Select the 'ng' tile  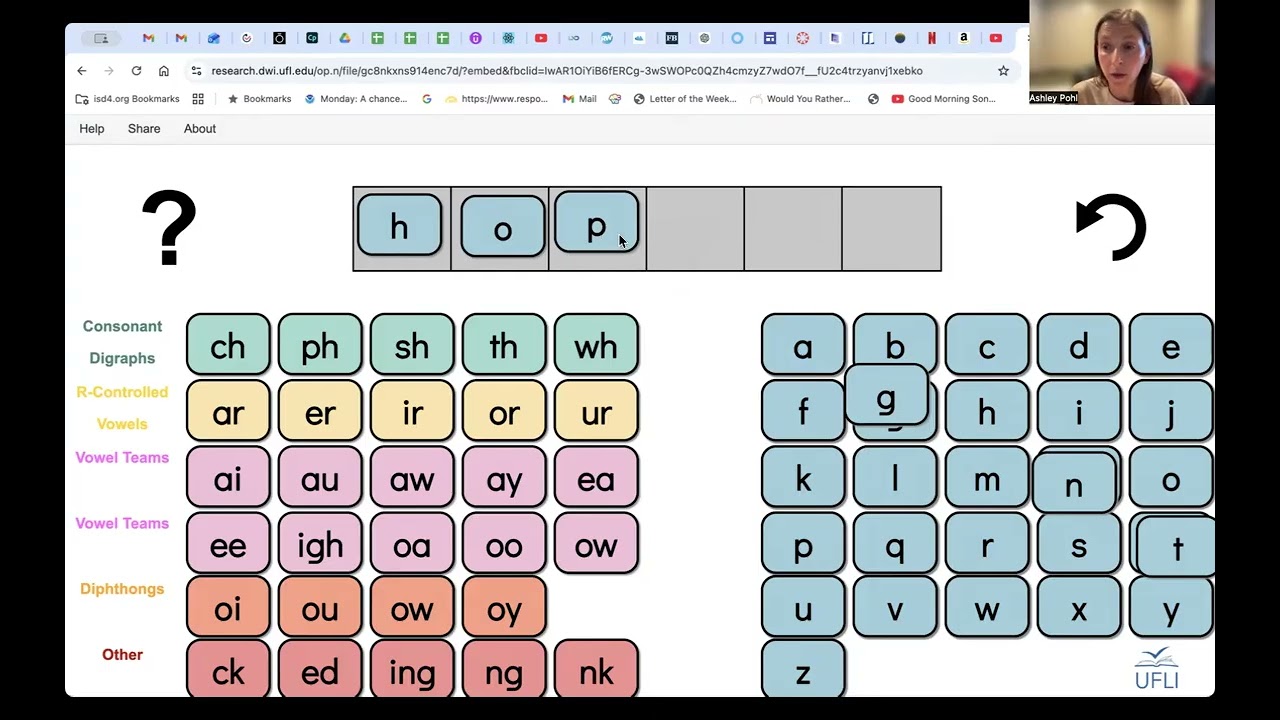click(x=504, y=670)
